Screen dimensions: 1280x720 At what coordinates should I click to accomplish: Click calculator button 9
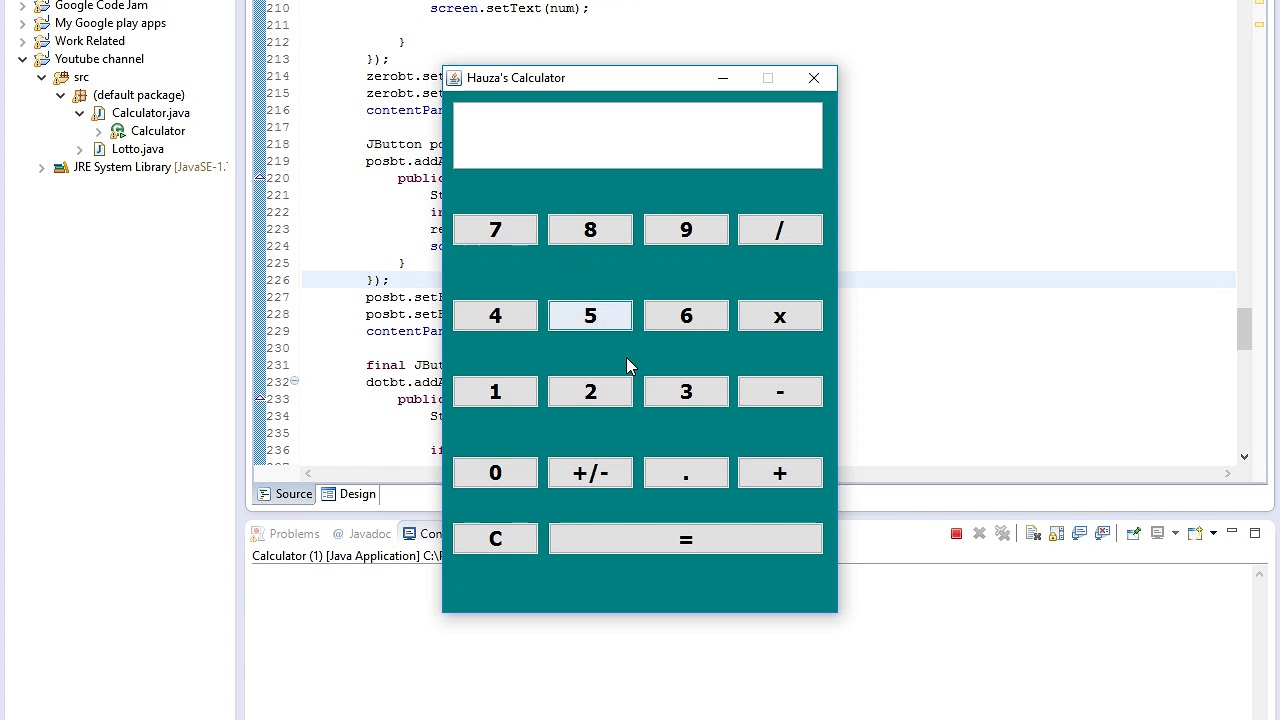686,230
